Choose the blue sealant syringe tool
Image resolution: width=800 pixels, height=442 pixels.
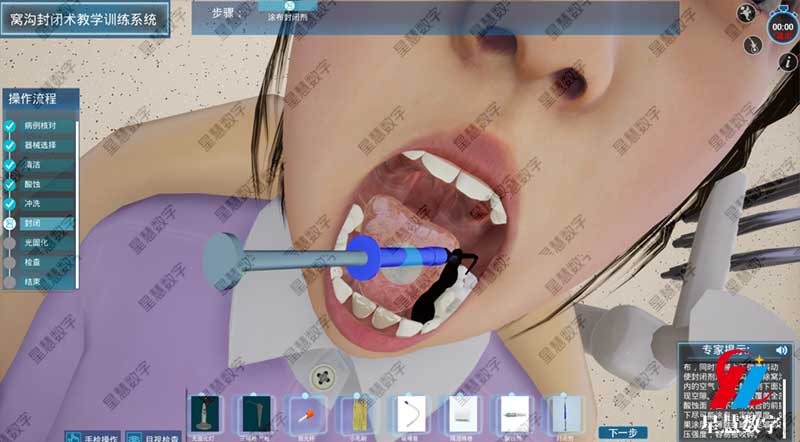(565, 415)
